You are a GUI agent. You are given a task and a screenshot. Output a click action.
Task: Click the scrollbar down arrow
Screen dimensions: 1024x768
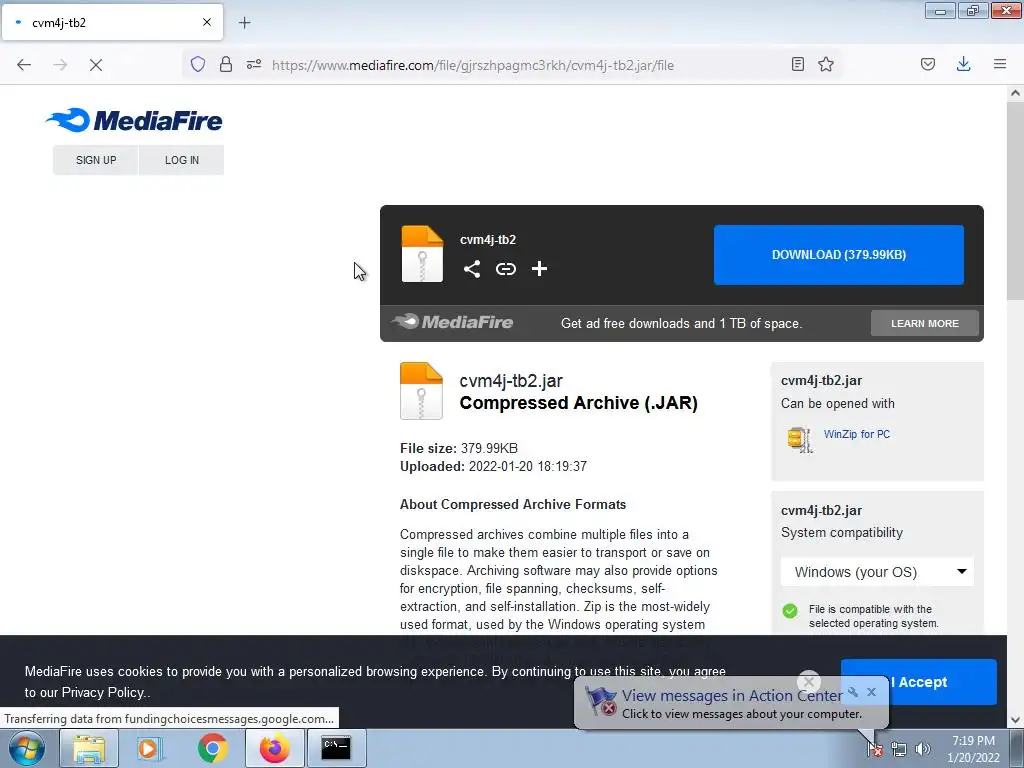(1015, 720)
